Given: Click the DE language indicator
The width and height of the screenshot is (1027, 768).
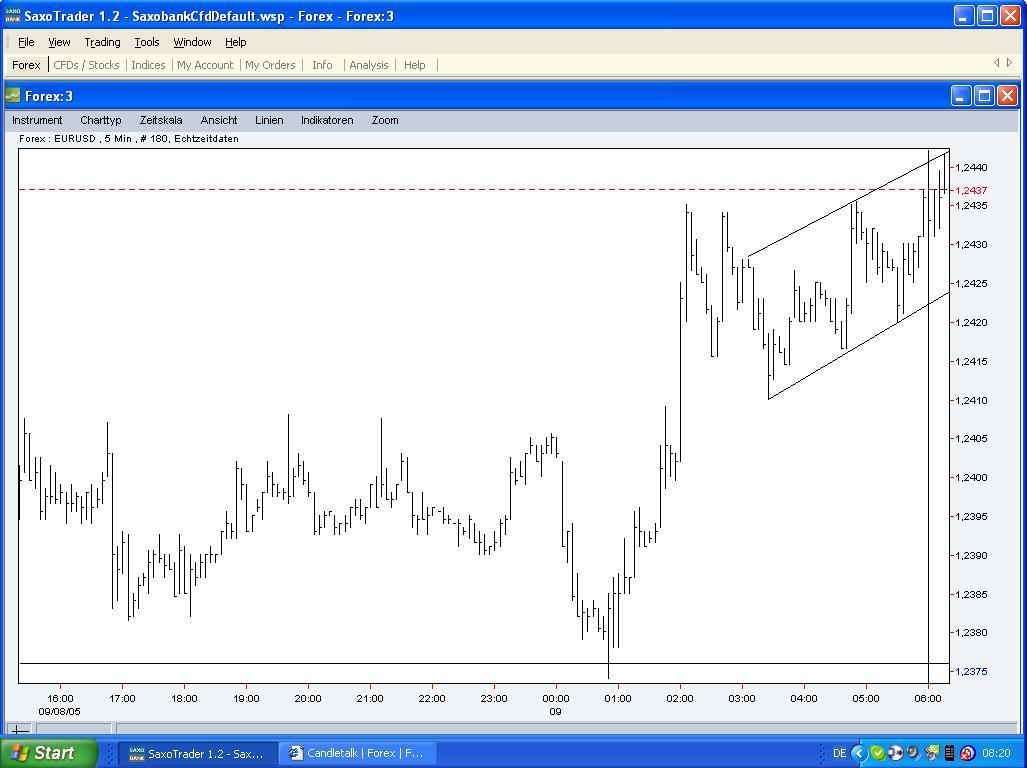Looking at the screenshot, I should pyautogui.click(x=840, y=754).
